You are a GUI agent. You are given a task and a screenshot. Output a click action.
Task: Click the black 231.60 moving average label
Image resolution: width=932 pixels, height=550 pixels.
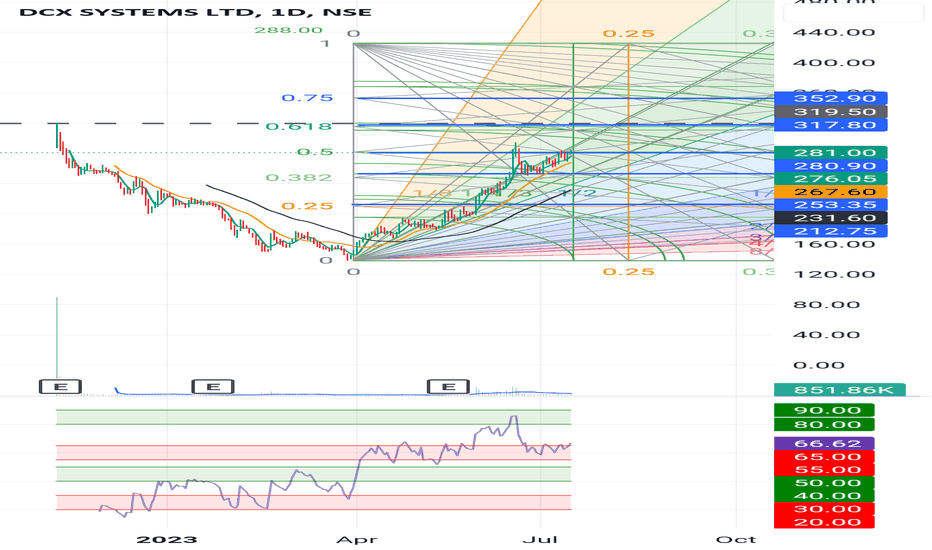coord(831,218)
